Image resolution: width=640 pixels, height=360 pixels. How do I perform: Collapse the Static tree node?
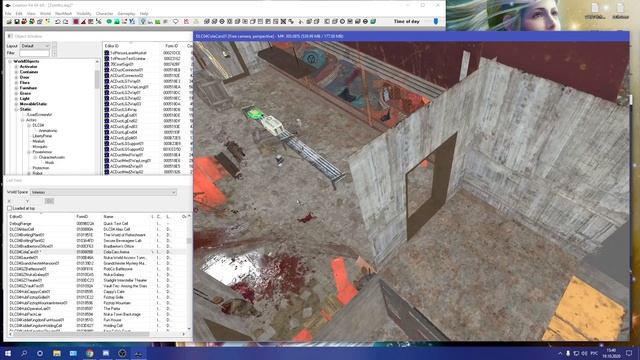click(16, 109)
